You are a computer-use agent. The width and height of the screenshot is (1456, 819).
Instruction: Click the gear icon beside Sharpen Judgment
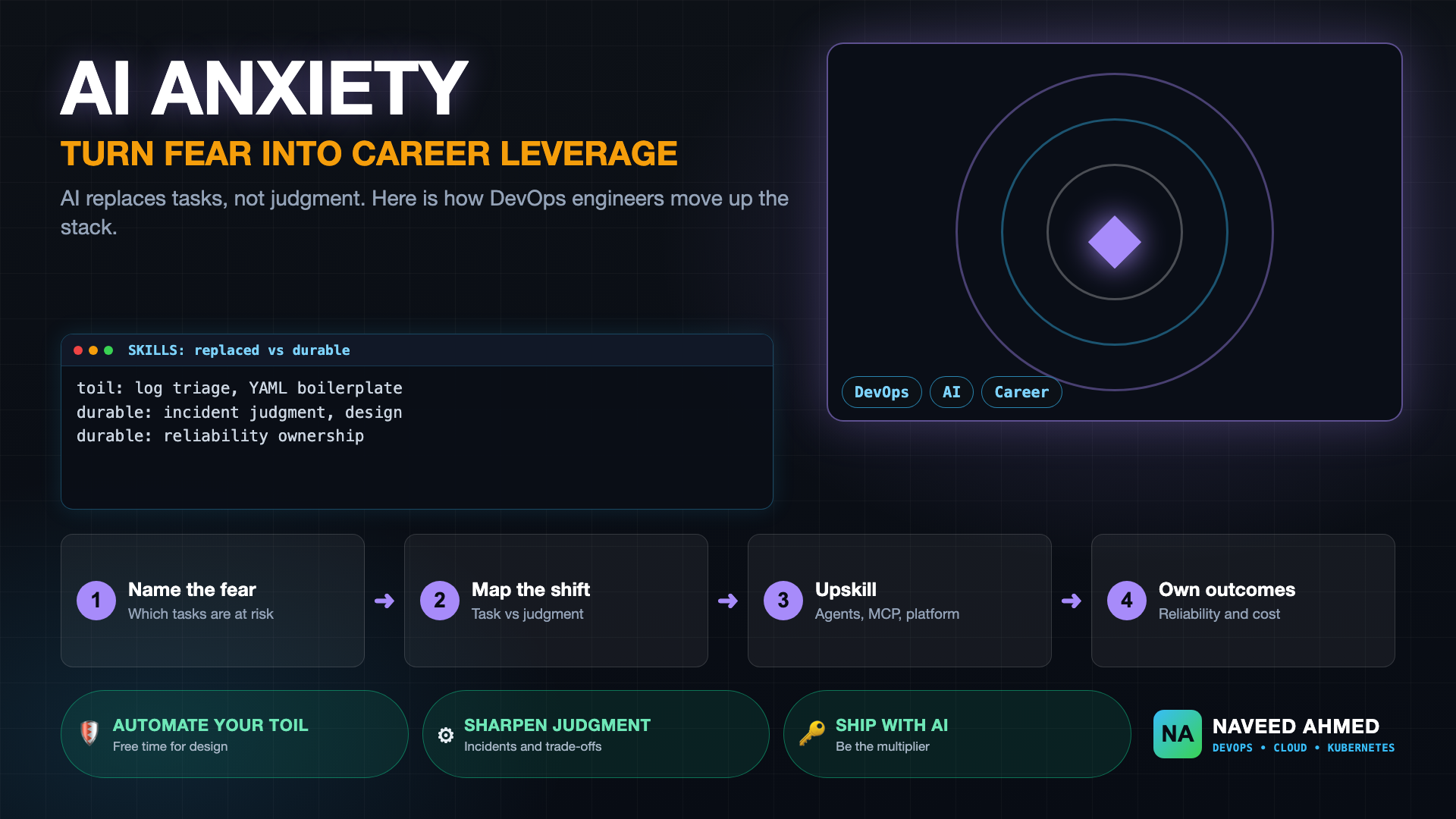click(x=446, y=735)
